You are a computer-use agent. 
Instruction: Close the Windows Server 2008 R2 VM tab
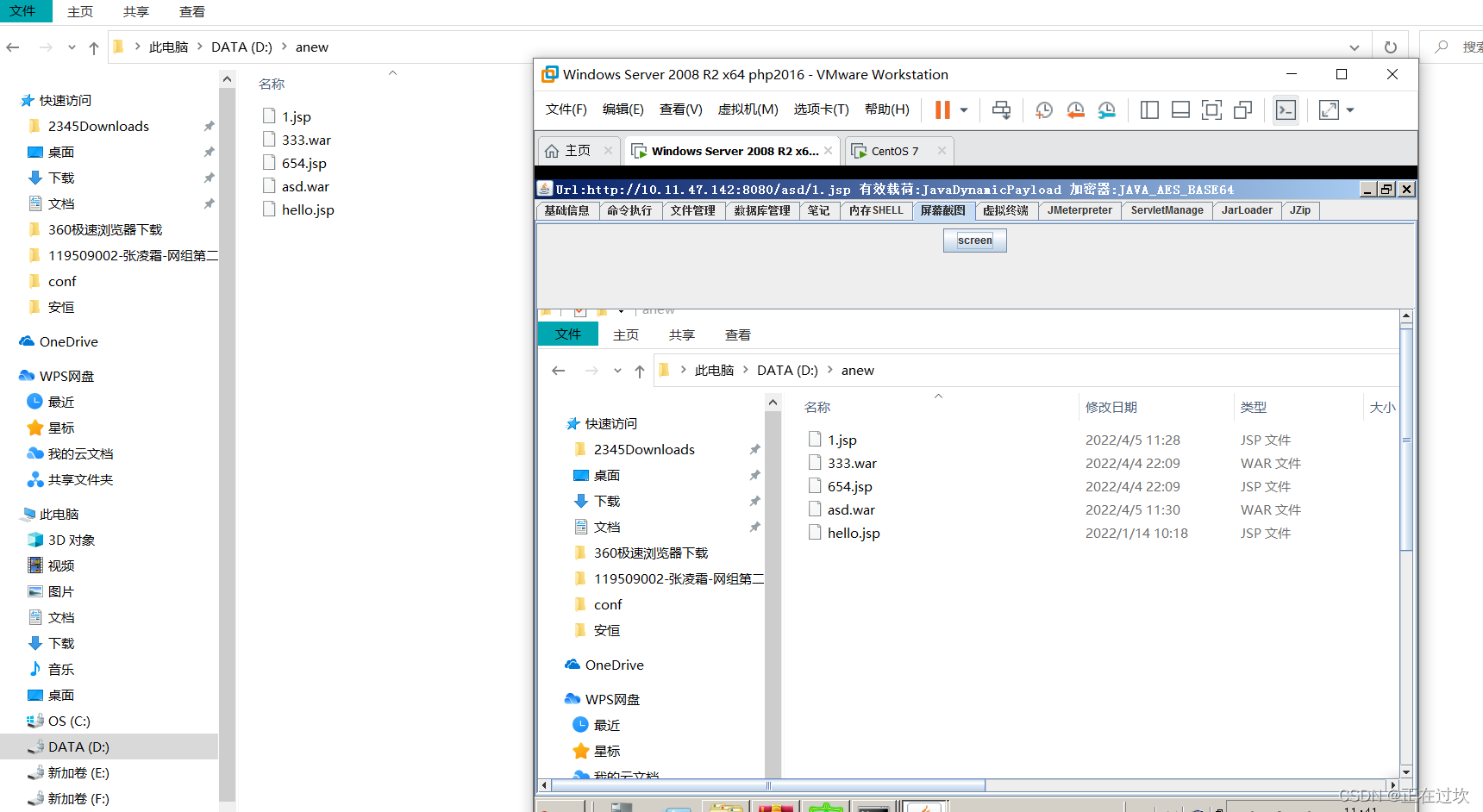click(828, 150)
